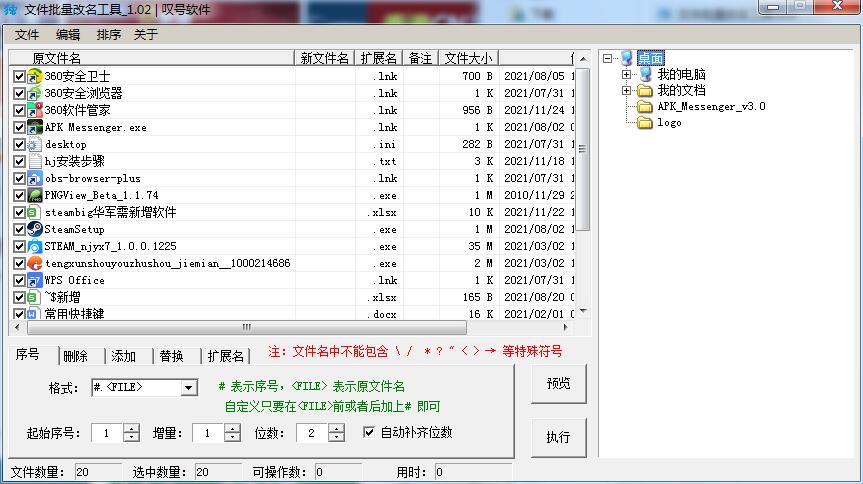
Task: Uncheck the desktop.ini file checkbox
Action: point(19,144)
